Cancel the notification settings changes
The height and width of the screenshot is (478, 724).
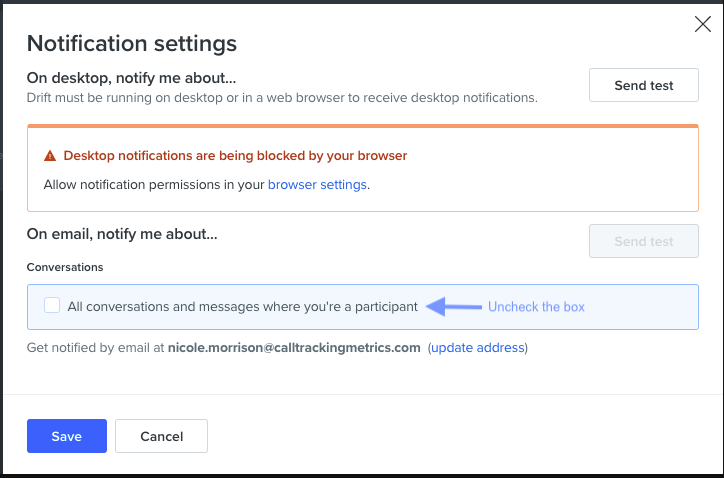(161, 436)
